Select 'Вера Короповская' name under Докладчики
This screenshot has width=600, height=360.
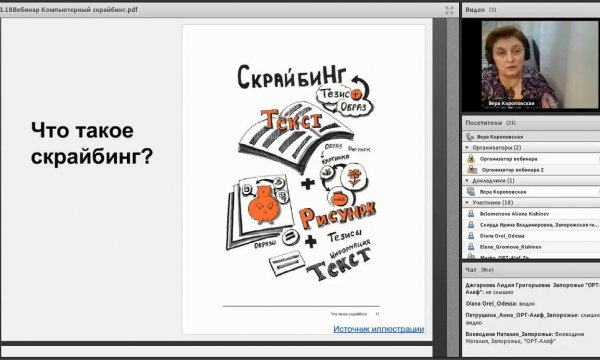pos(503,192)
